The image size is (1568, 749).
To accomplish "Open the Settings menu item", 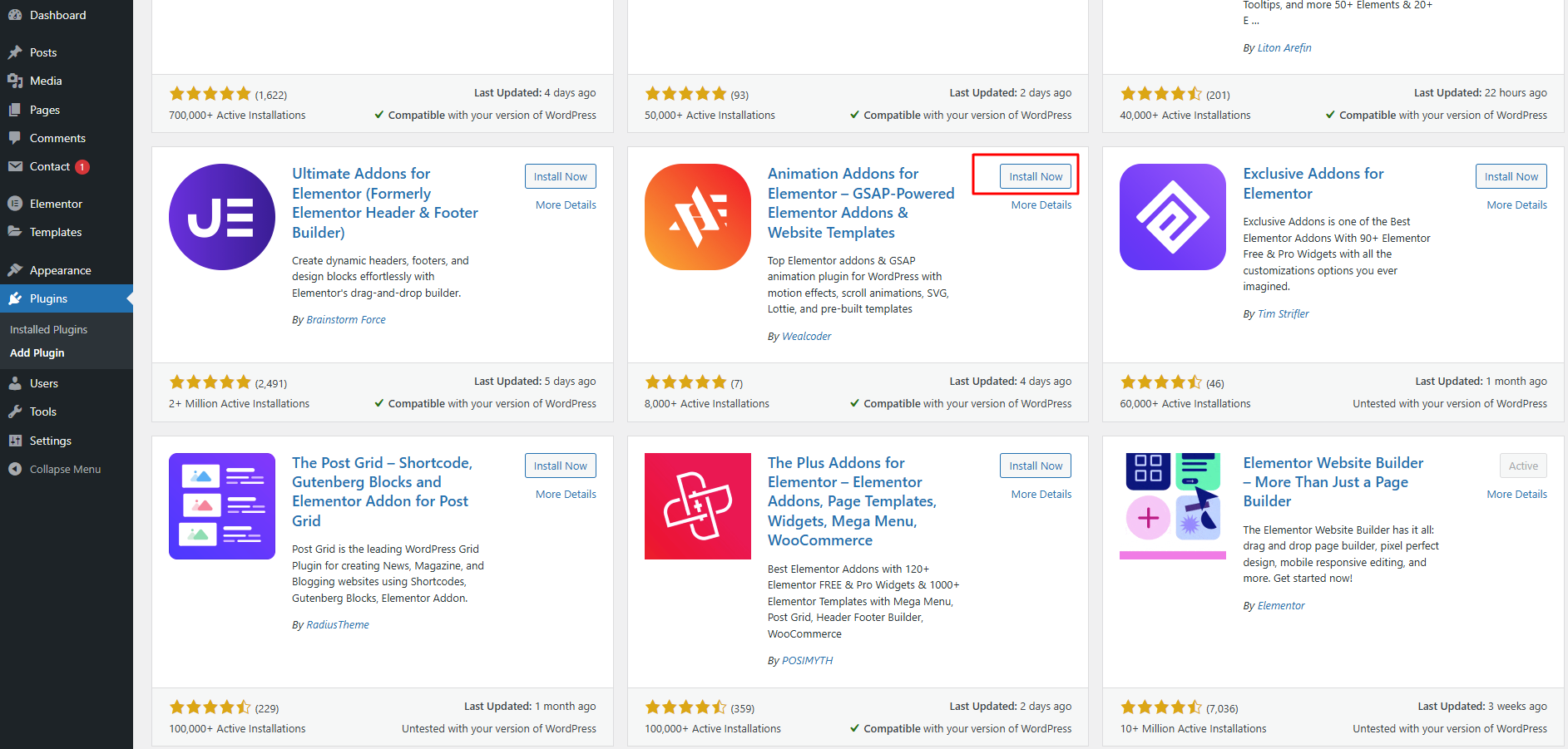I will click(67, 441).
